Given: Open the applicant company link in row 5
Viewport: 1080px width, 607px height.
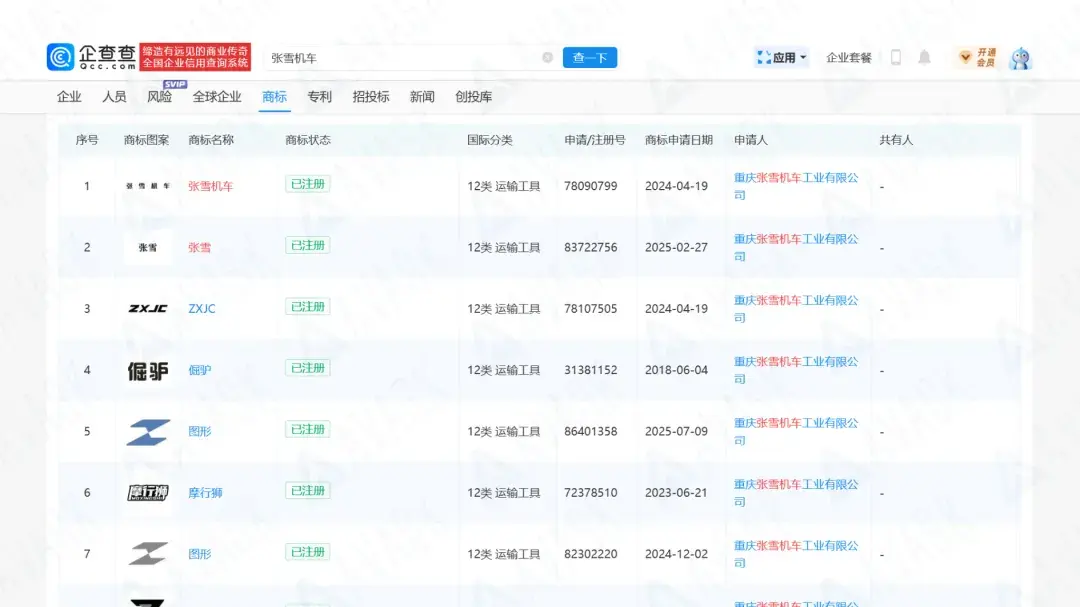Looking at the screenshot, I should (796, 431).
